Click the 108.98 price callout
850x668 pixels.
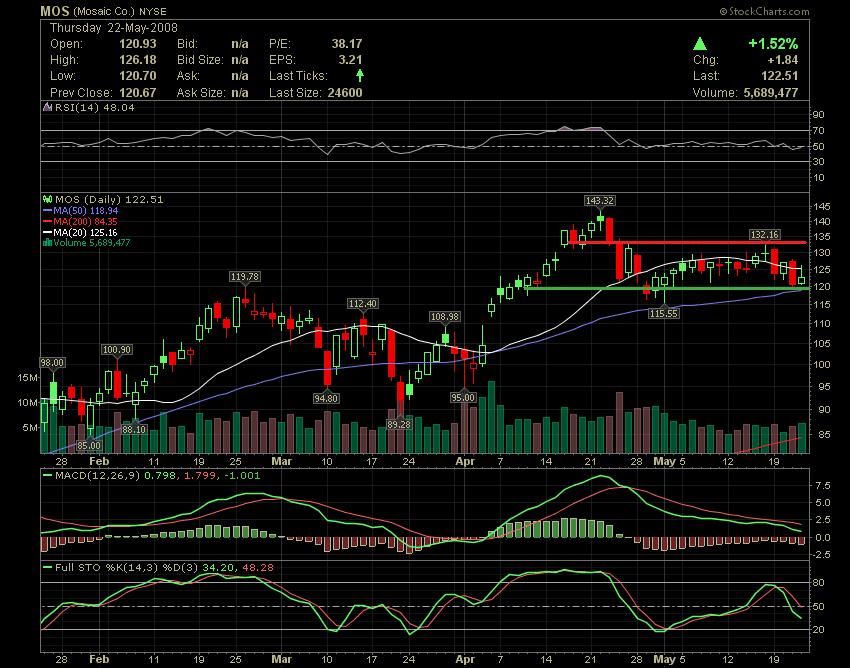coord(445,317)
